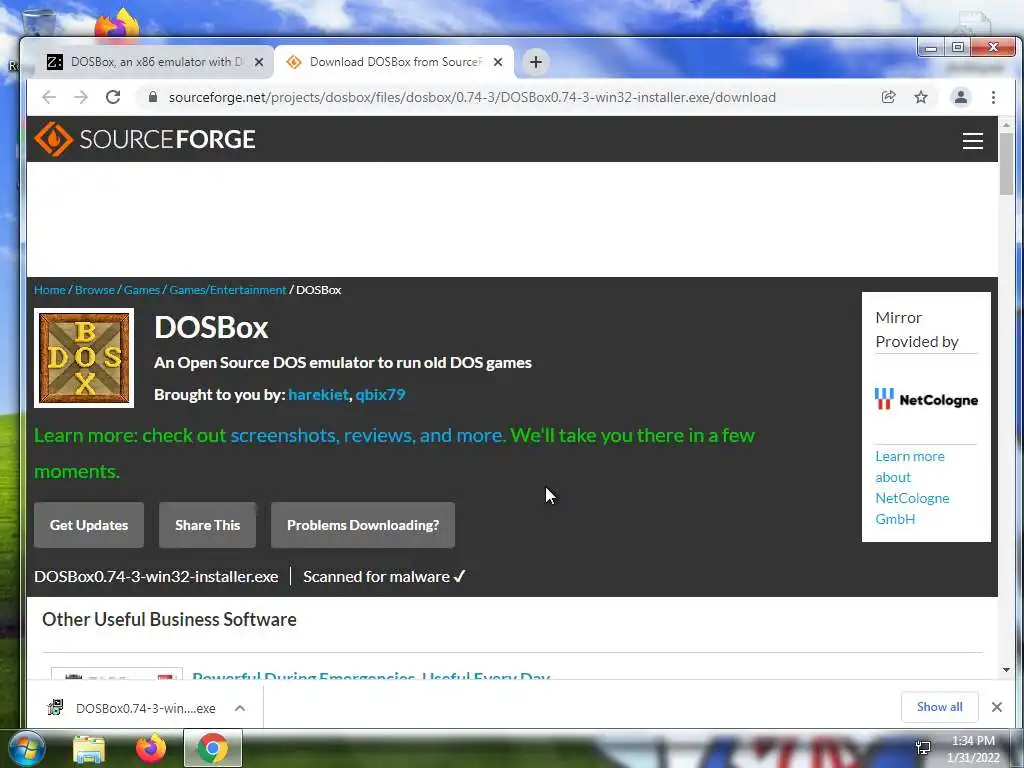Open Chrome profile avatar
The image size is (1024, 768).
(961, 97)
